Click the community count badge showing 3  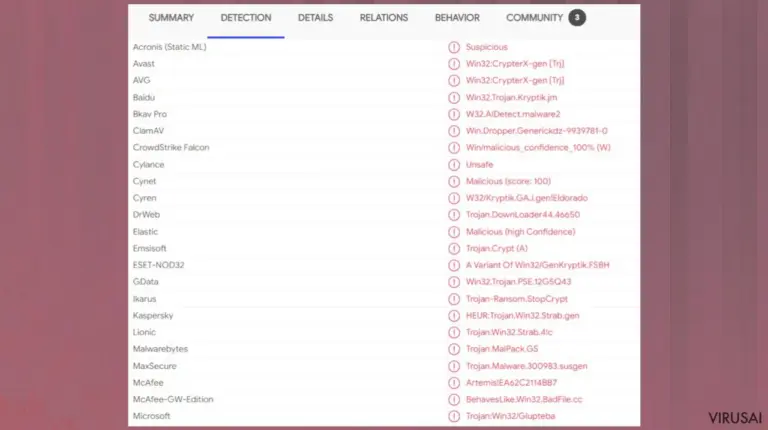tap(577, 18)
